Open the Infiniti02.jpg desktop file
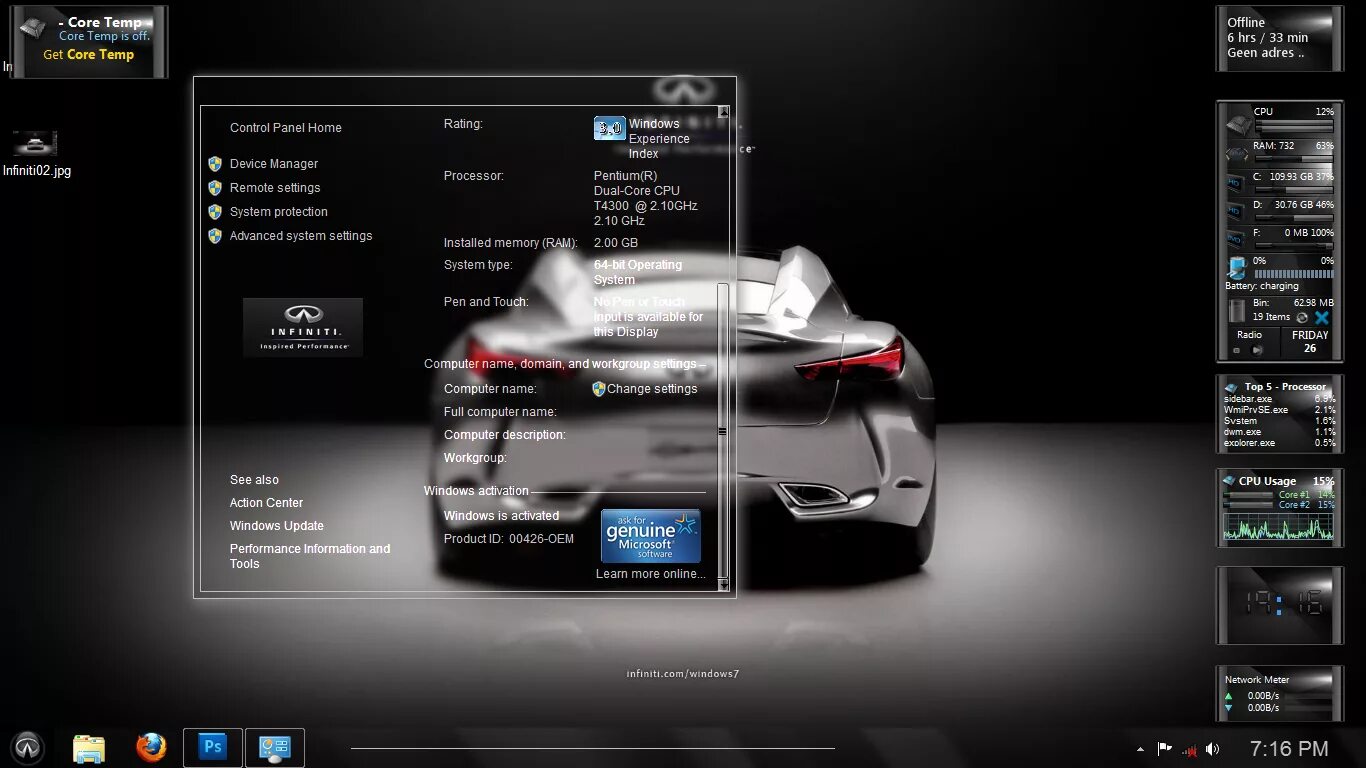The width and height of the screenshot is (1366, 768). pos(36,154)
